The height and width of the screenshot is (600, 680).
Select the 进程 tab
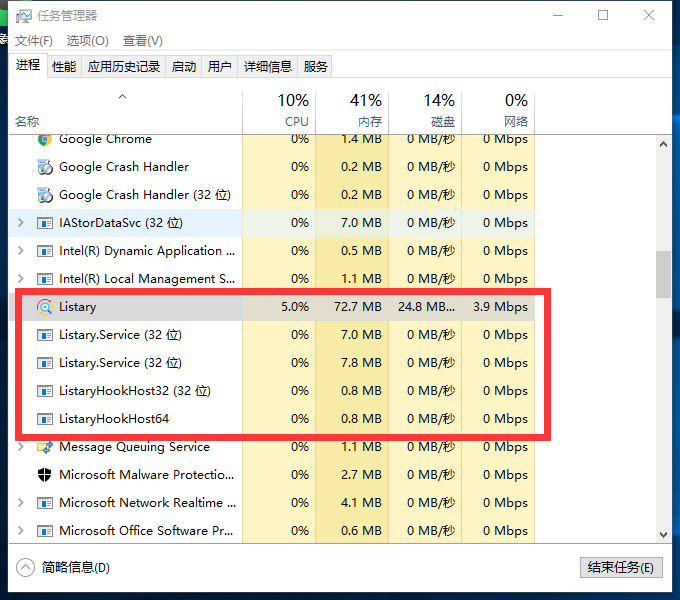coord(28,65)
